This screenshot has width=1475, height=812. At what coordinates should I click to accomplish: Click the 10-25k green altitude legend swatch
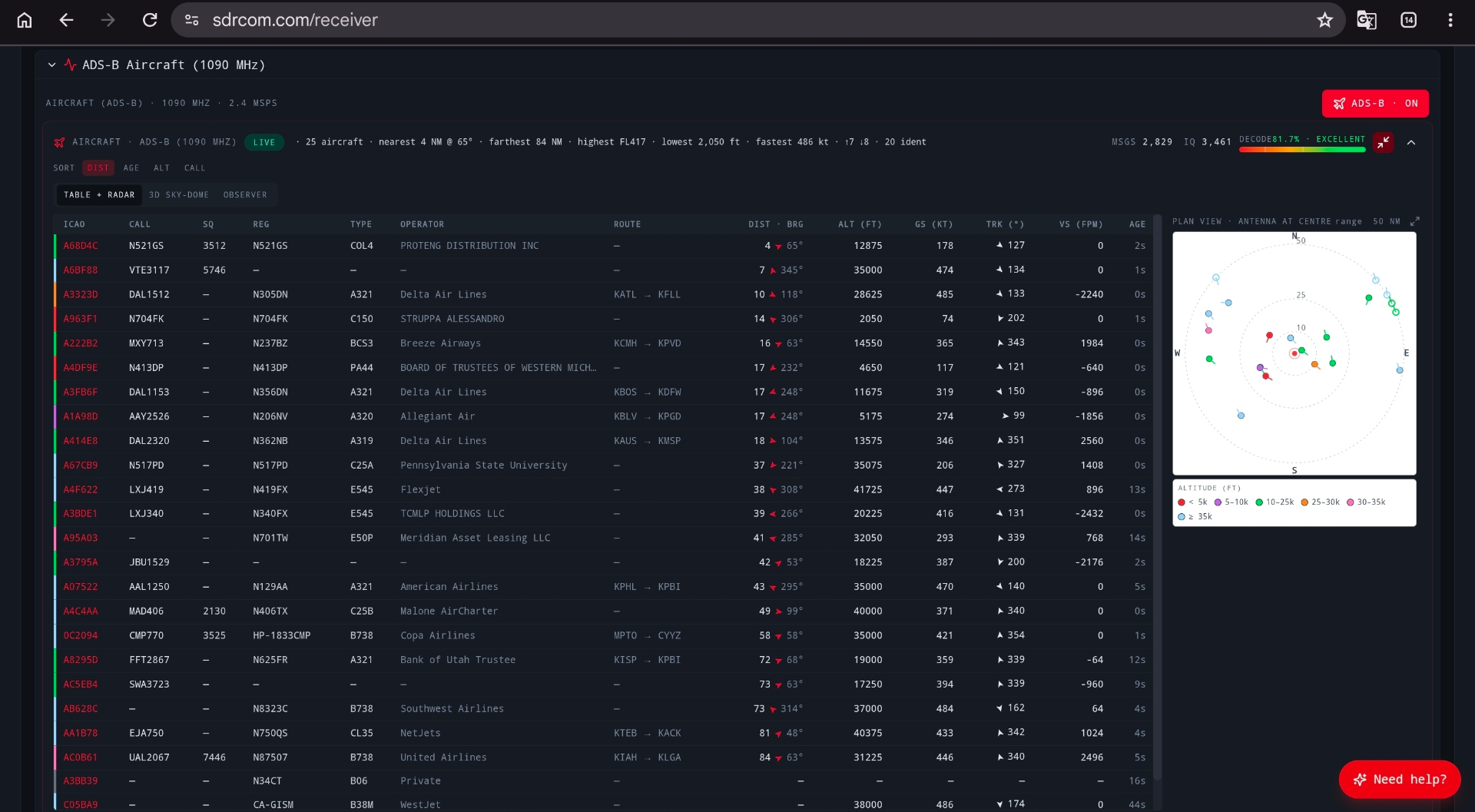(x=1259, y=502)
